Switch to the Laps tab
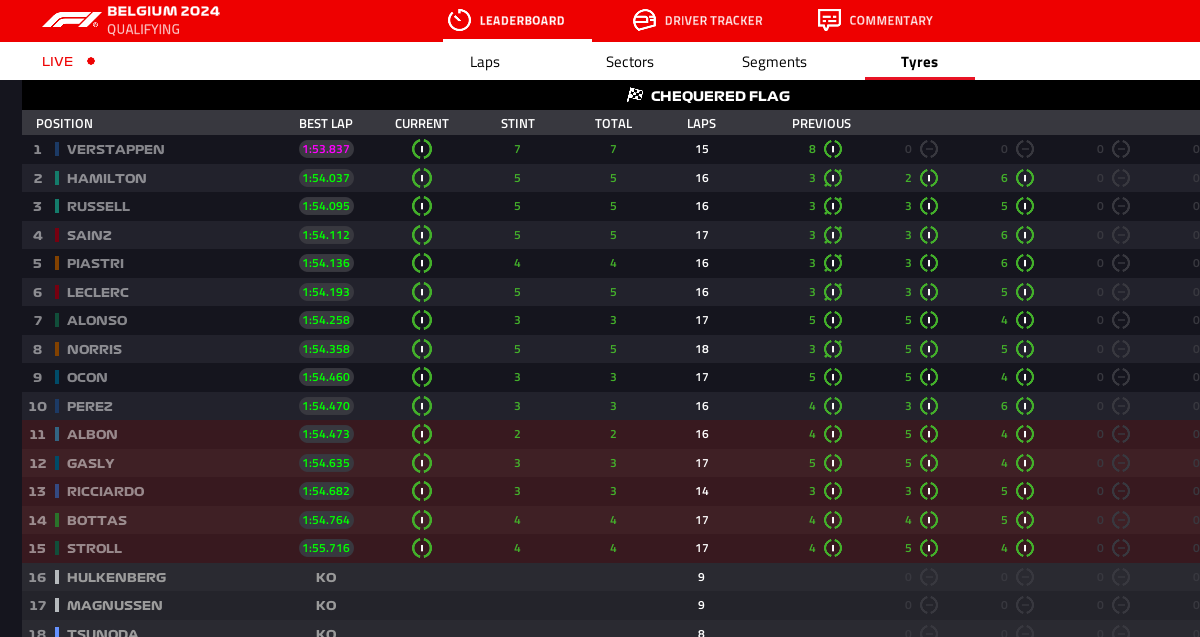1200x637 pixels. pyautogui.click(x=485, y=62)
